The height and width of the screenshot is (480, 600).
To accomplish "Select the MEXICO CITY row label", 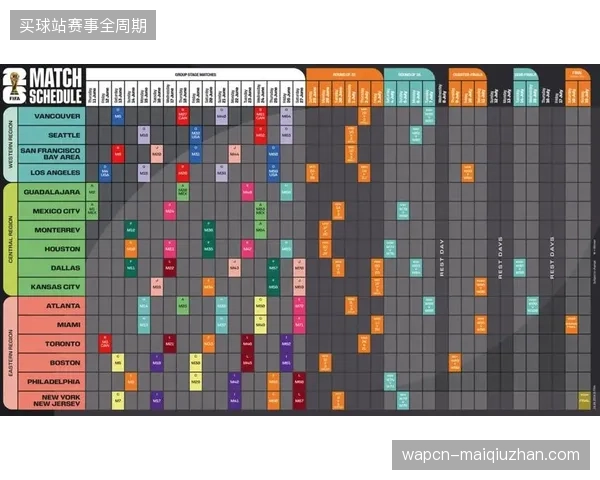I will pyautogui.click(x=52, y=211).
